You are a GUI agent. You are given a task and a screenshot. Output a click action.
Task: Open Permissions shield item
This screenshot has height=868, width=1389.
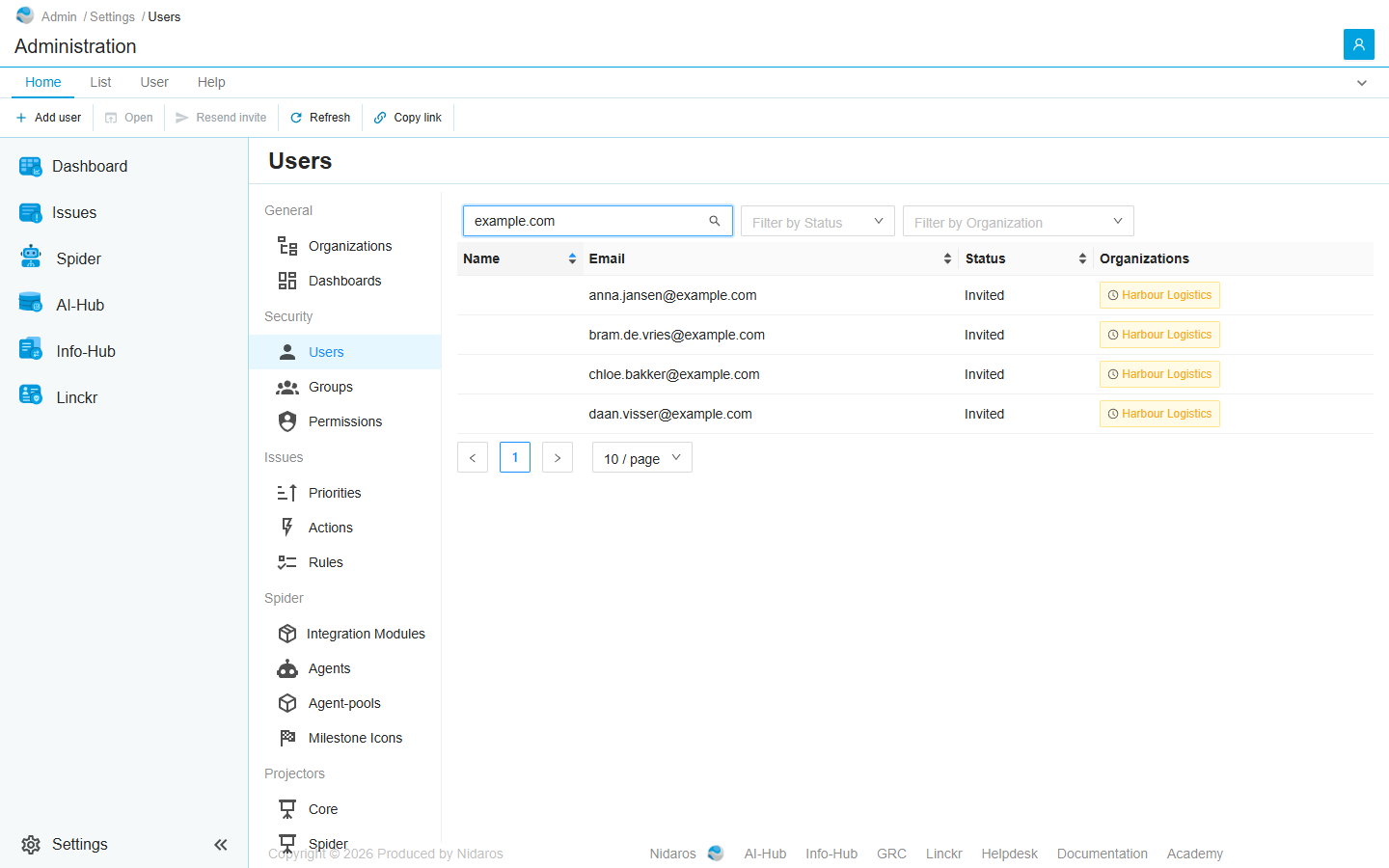(344, 421)
